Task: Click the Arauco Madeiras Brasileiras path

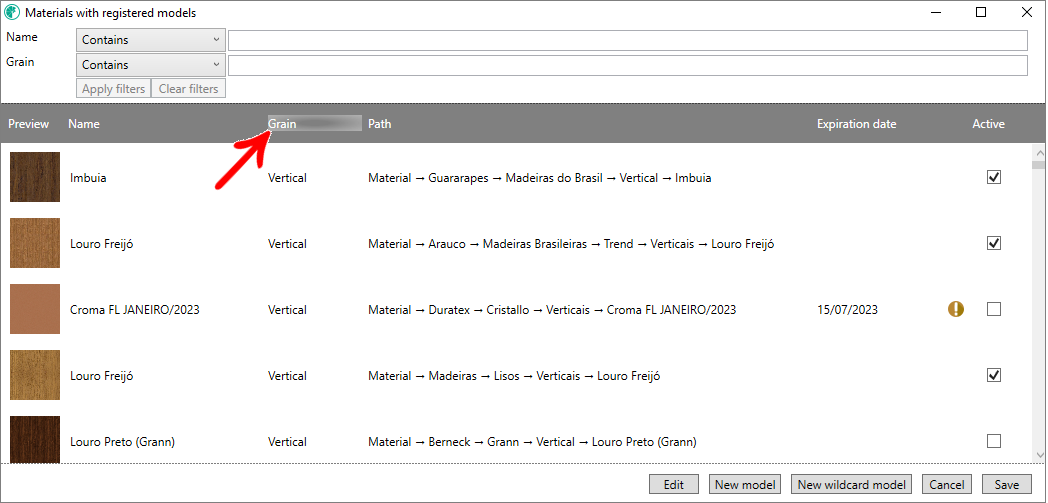Action: 571,244
